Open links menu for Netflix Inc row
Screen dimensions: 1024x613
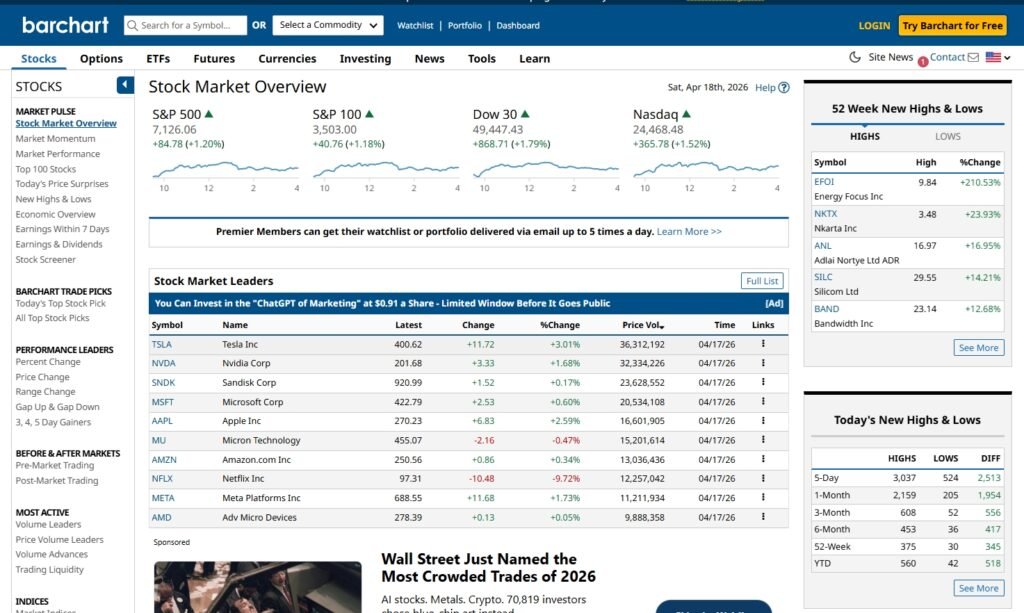click(763, 479)
